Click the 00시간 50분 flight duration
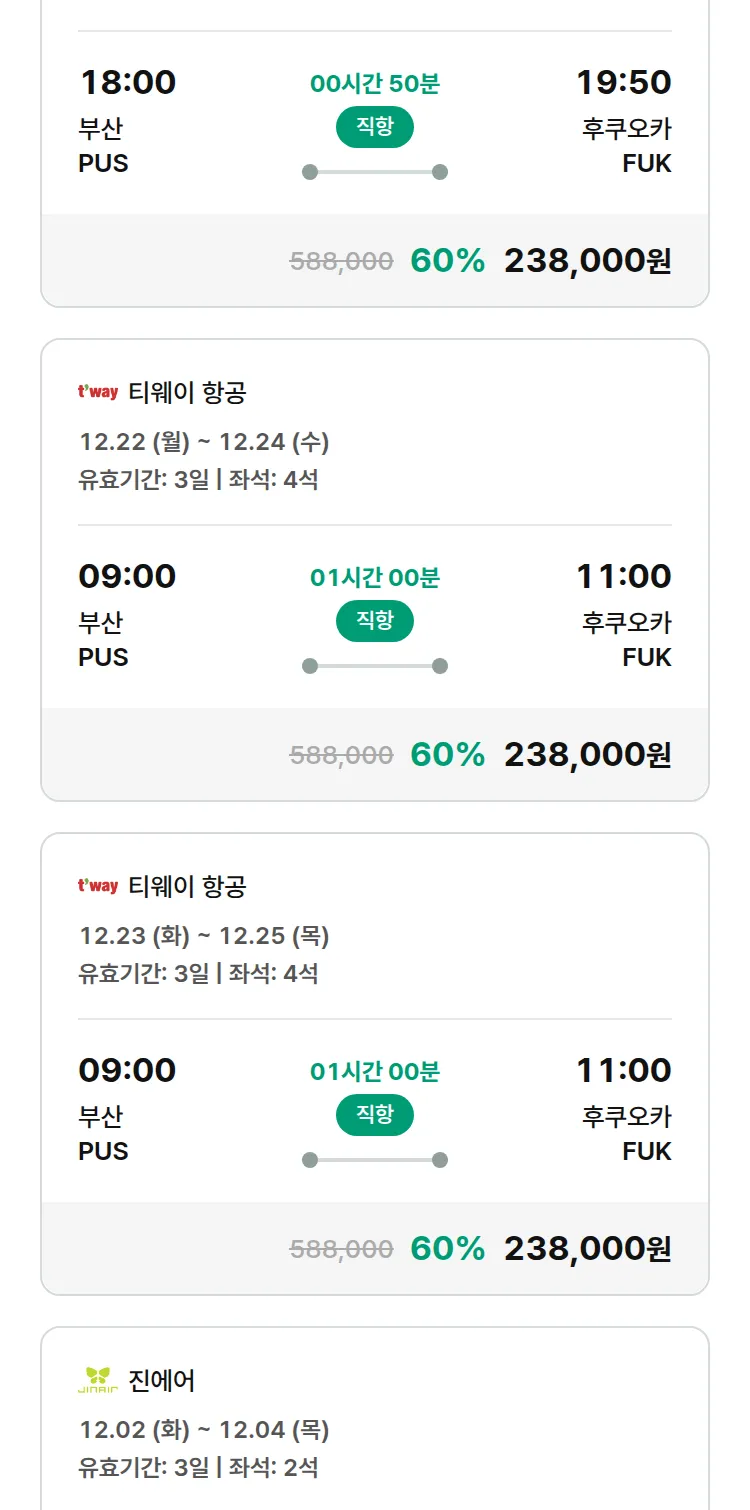The width and height of the screenshot is (750, 1510). 375,84
